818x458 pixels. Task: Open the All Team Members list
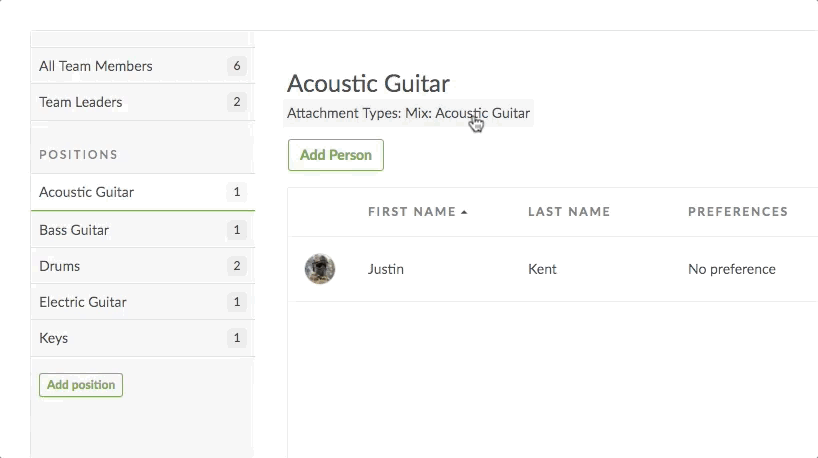[x=96, y=66]
